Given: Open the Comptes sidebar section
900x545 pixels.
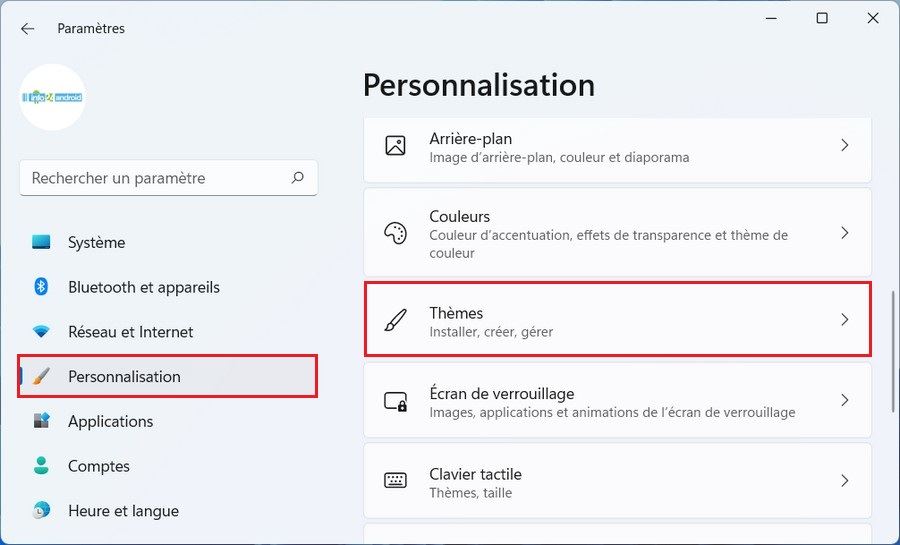Looking at the screenshot, I should (x=99, y=466).
